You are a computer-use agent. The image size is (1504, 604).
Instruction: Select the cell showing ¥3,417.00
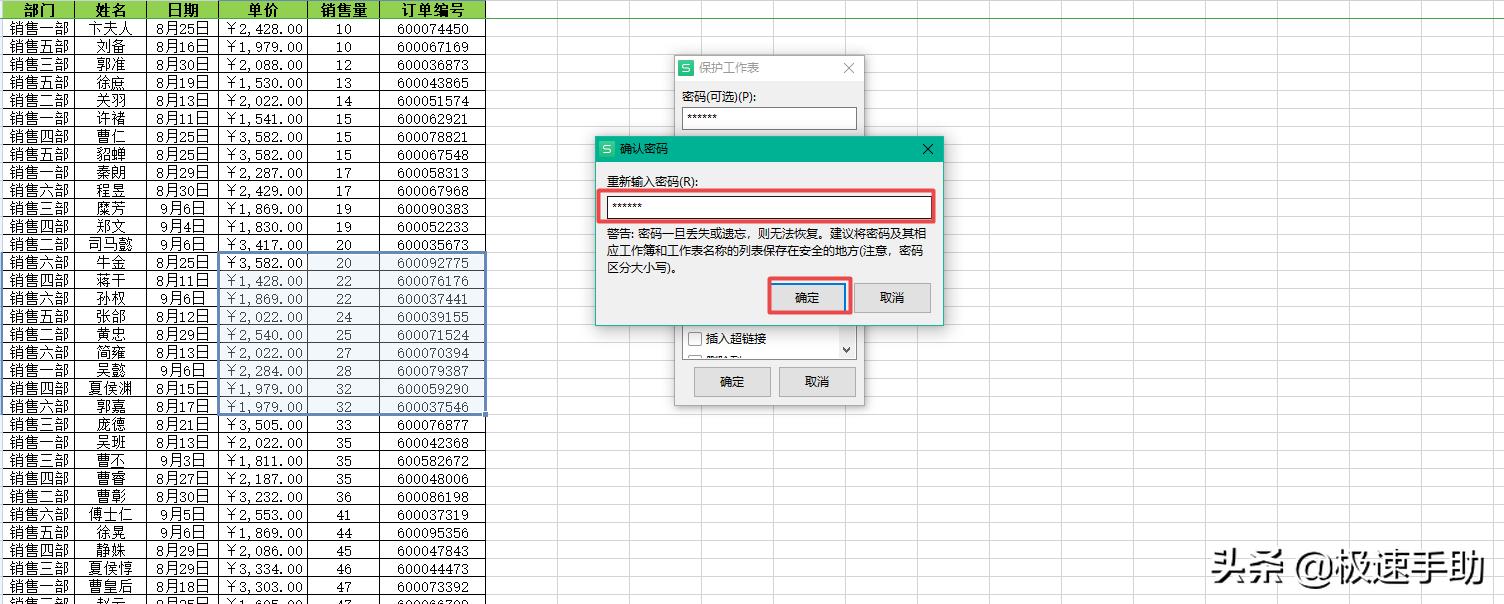[262, 244]
